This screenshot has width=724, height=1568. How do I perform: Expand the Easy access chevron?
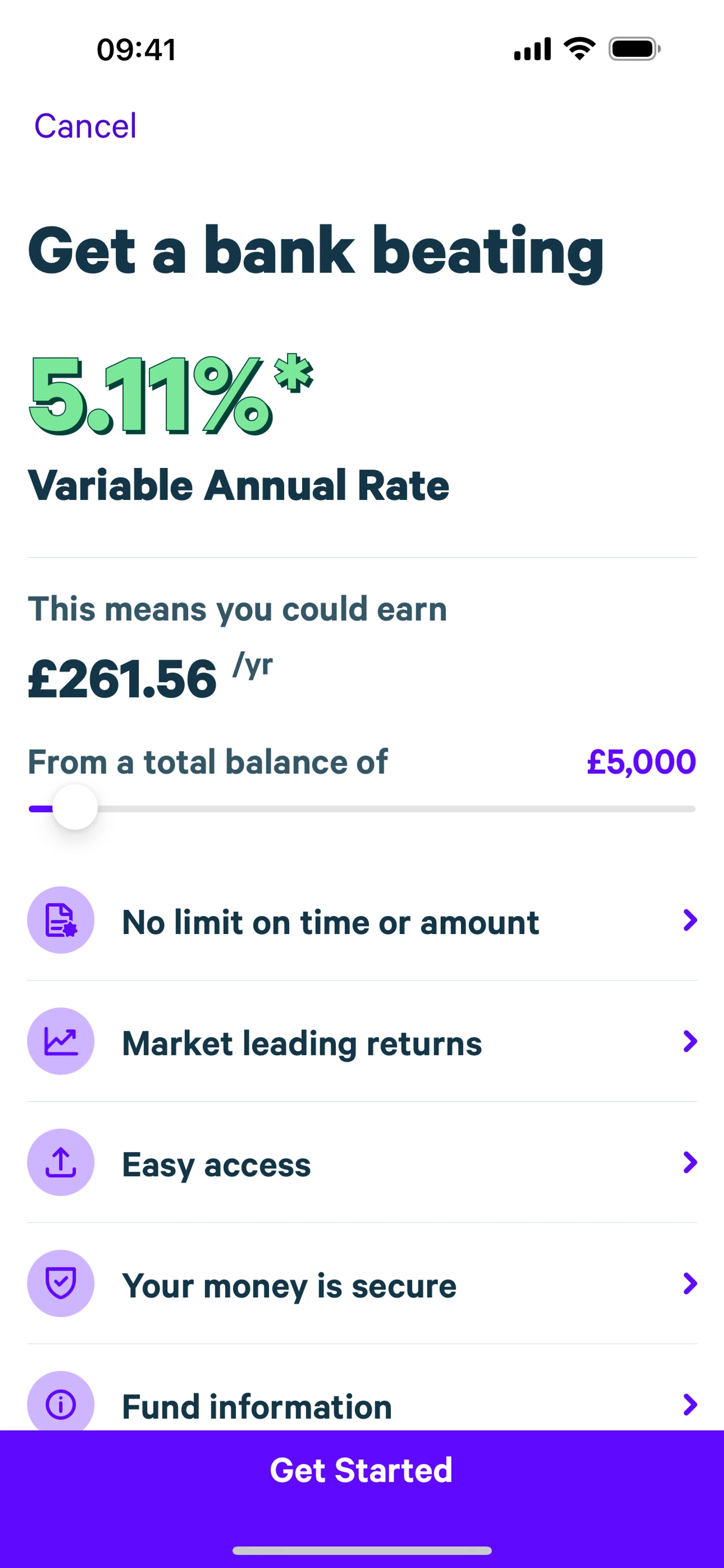[x=689, y=1162]
